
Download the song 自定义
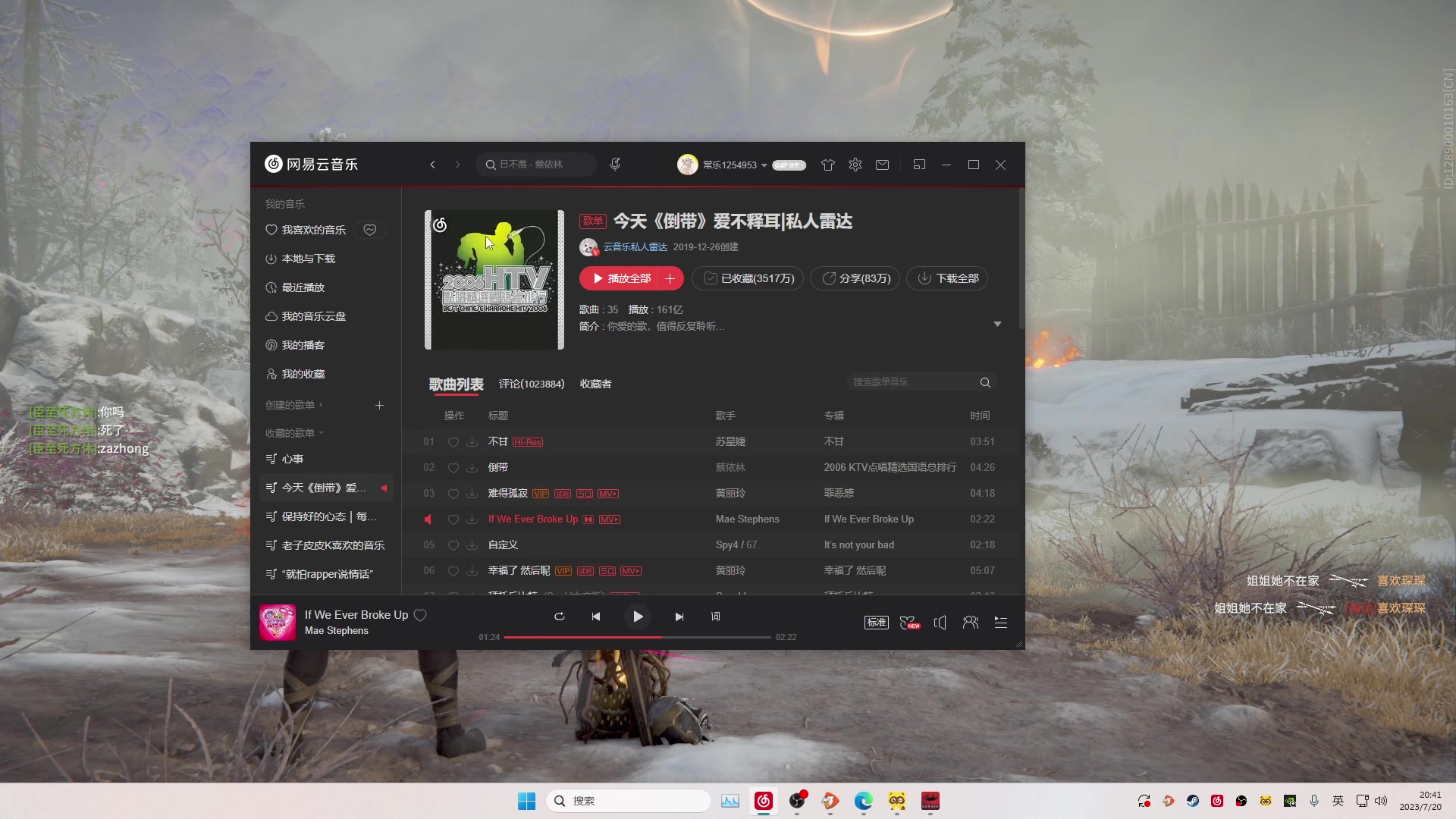pyautogui.click(x=472, y=545)
